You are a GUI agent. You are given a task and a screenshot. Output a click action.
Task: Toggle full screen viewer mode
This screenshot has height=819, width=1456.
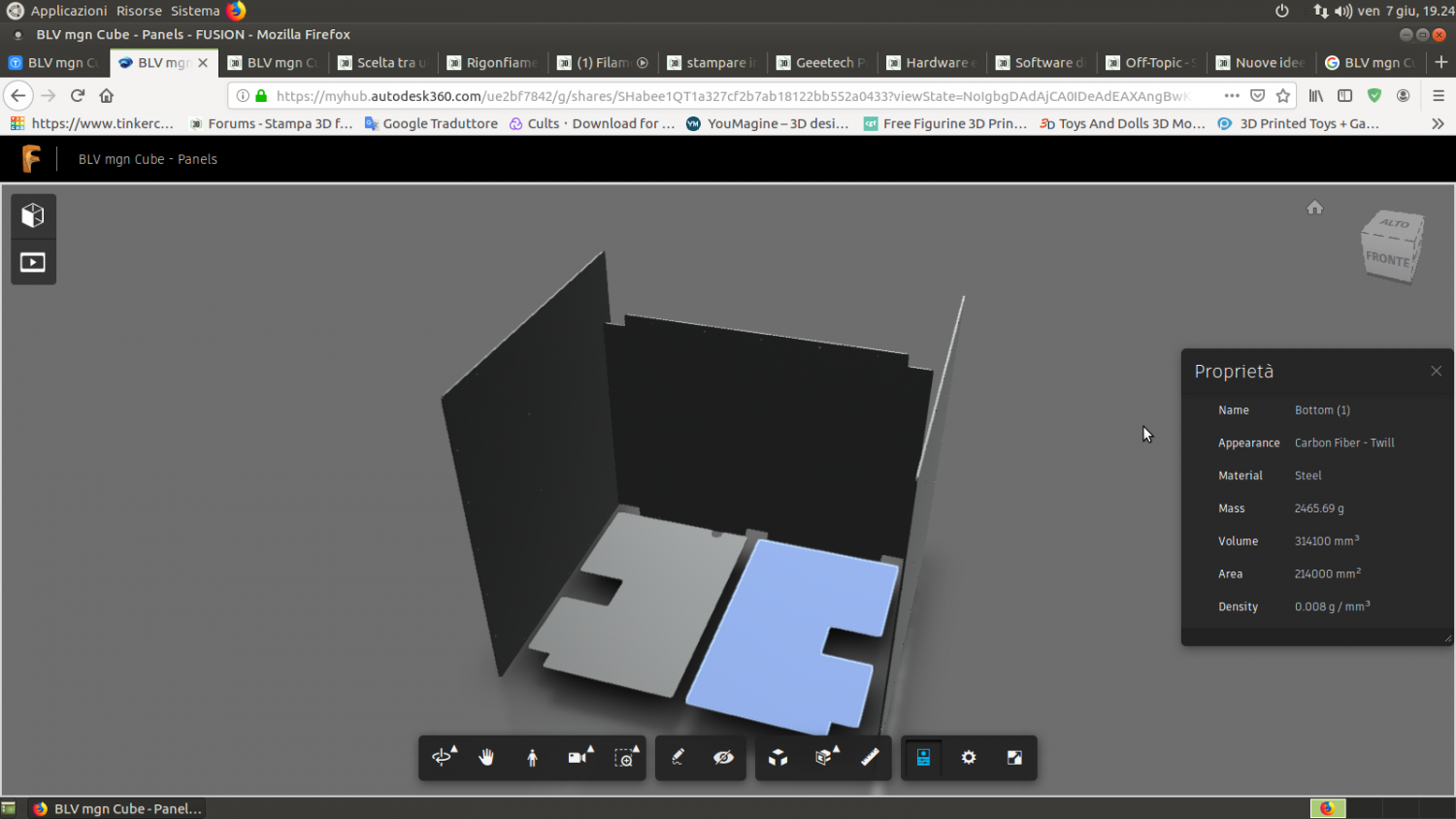(x=1014, y=758)
